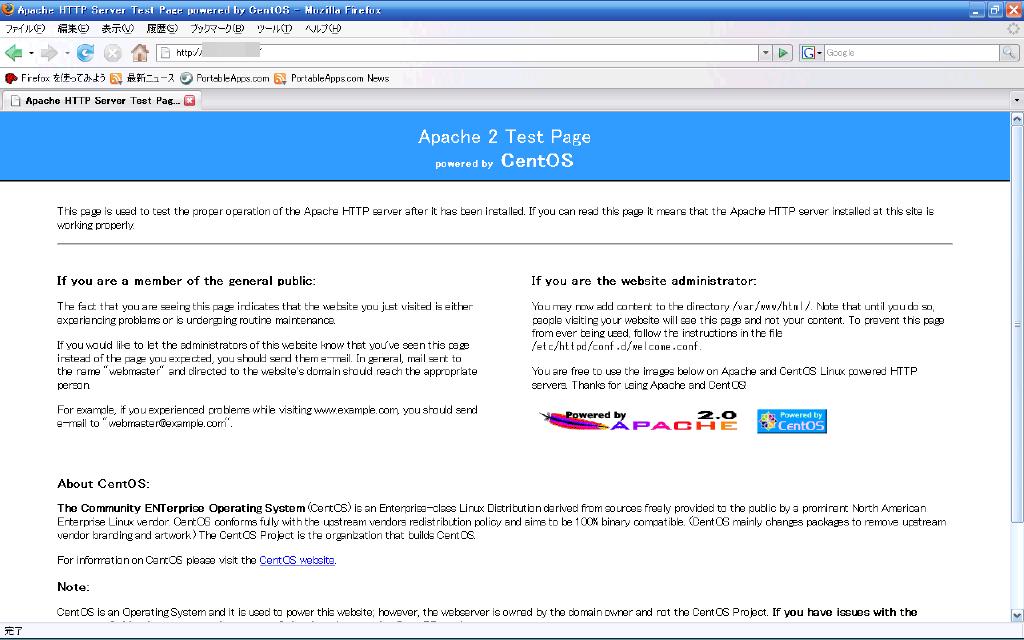The image size is (1024, 640).
Task: Minimize the Firefox window
Action: click(x=976, y=10)
